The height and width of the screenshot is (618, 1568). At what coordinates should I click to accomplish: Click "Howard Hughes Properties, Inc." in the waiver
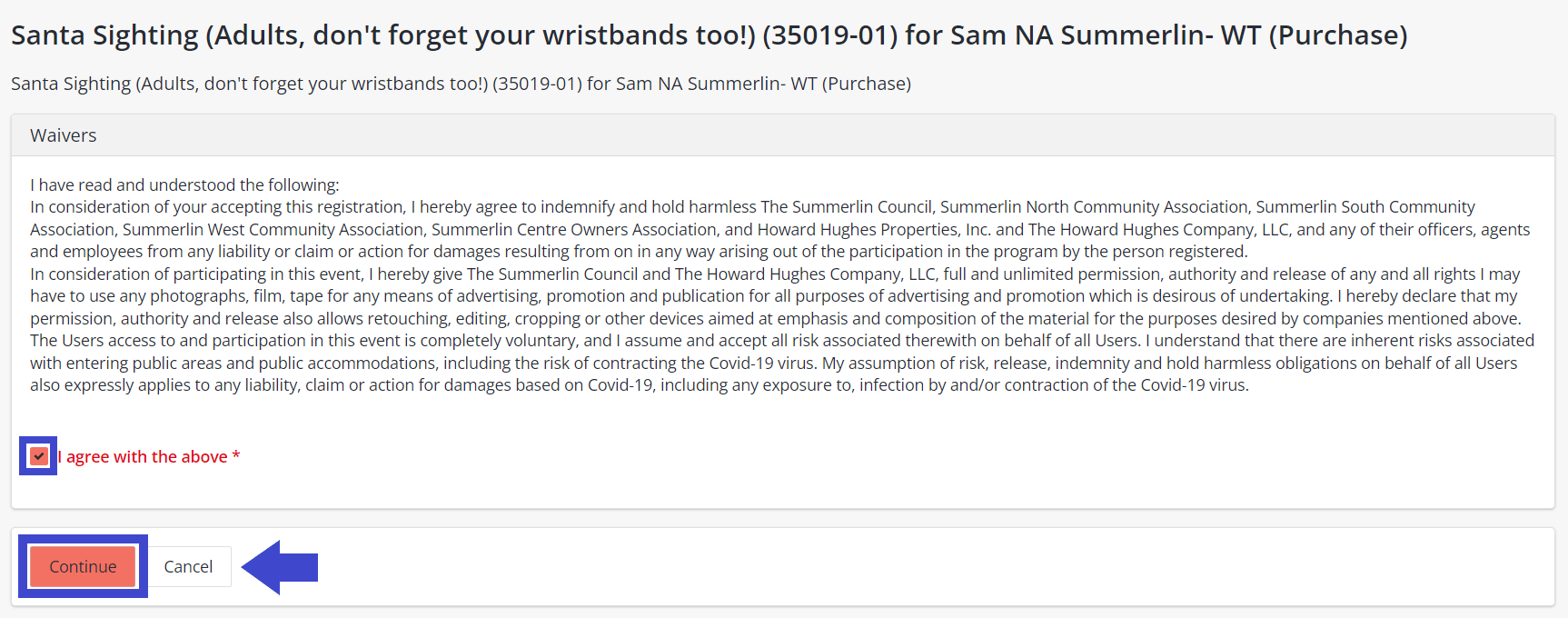click(874, 230)
